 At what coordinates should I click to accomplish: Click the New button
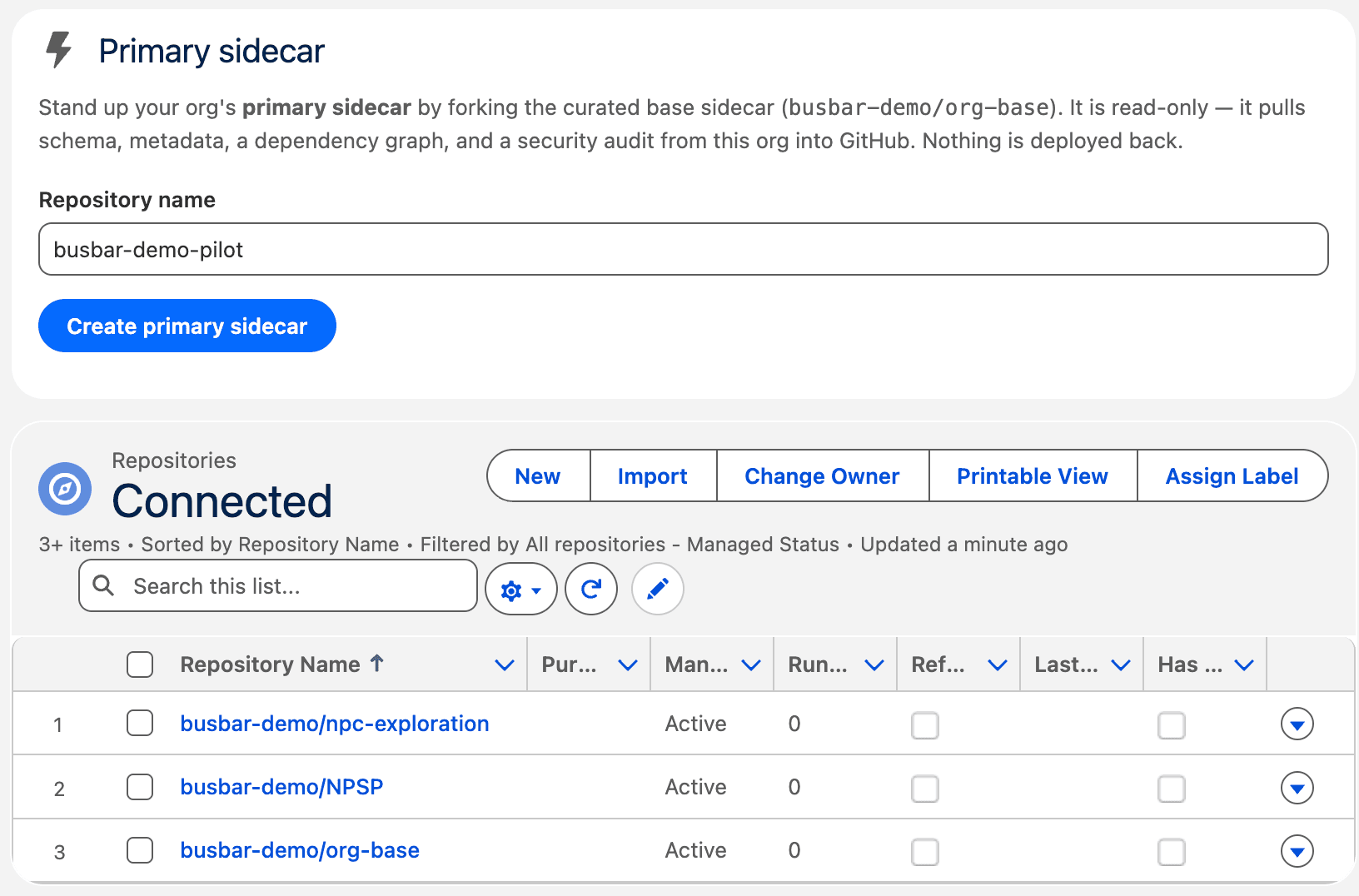coord(539,475)
